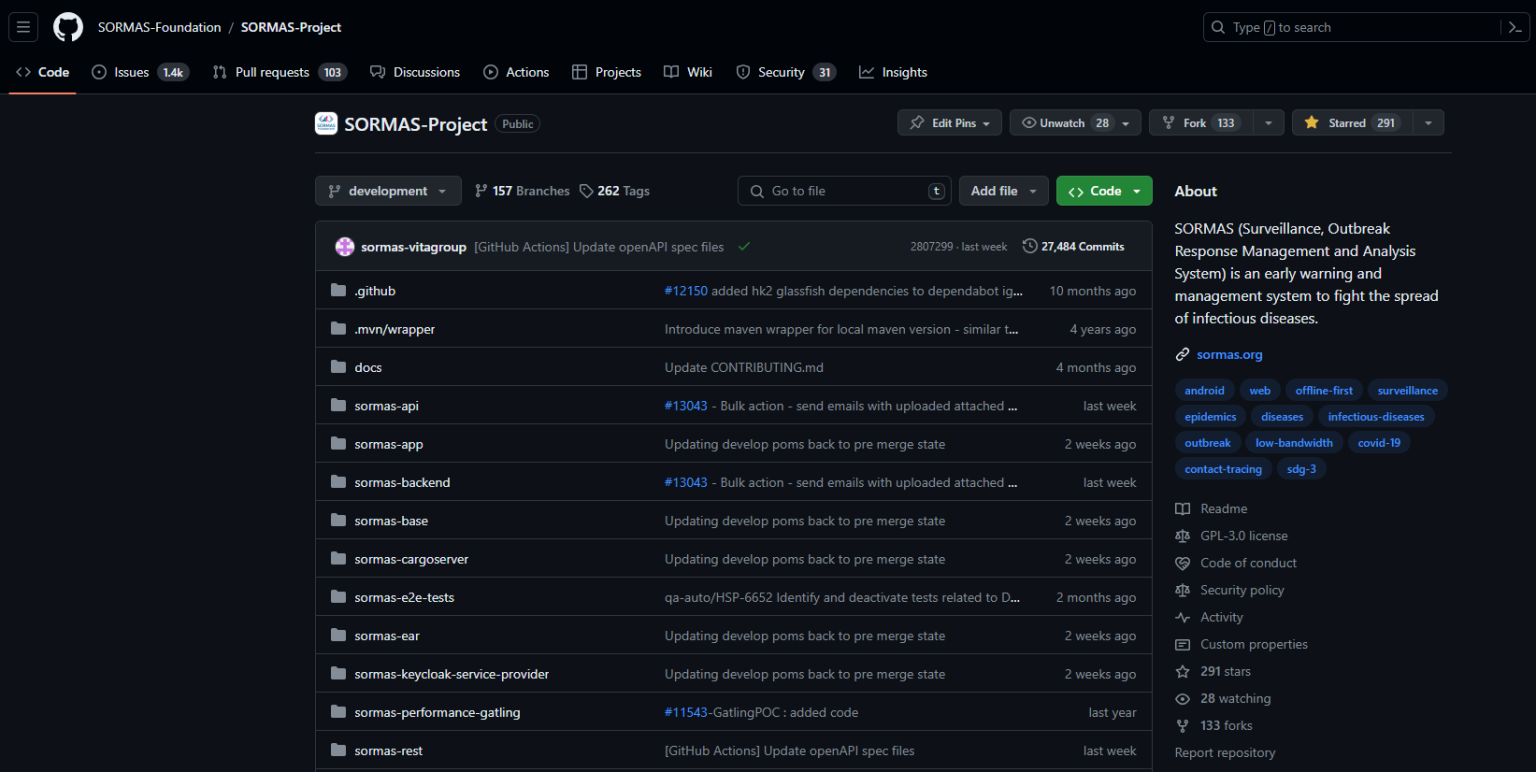Open the Pull requests tab
Viewport: 1536px width, 772px height.
[x=279, y=72]
